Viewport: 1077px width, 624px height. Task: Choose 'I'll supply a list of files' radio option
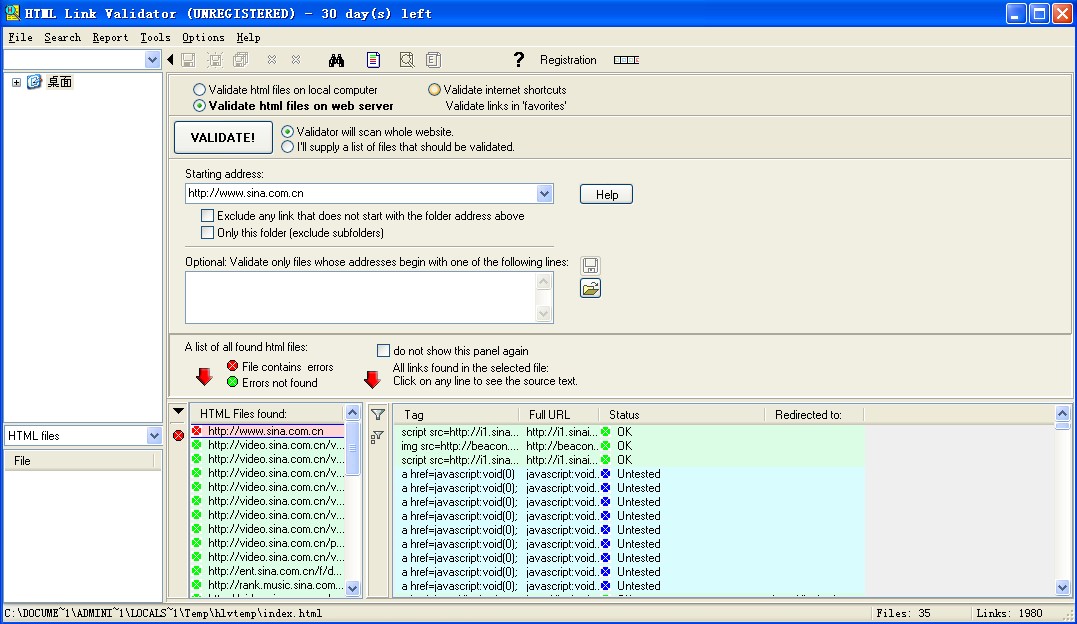pyautogui.click(x=288, y=147)
